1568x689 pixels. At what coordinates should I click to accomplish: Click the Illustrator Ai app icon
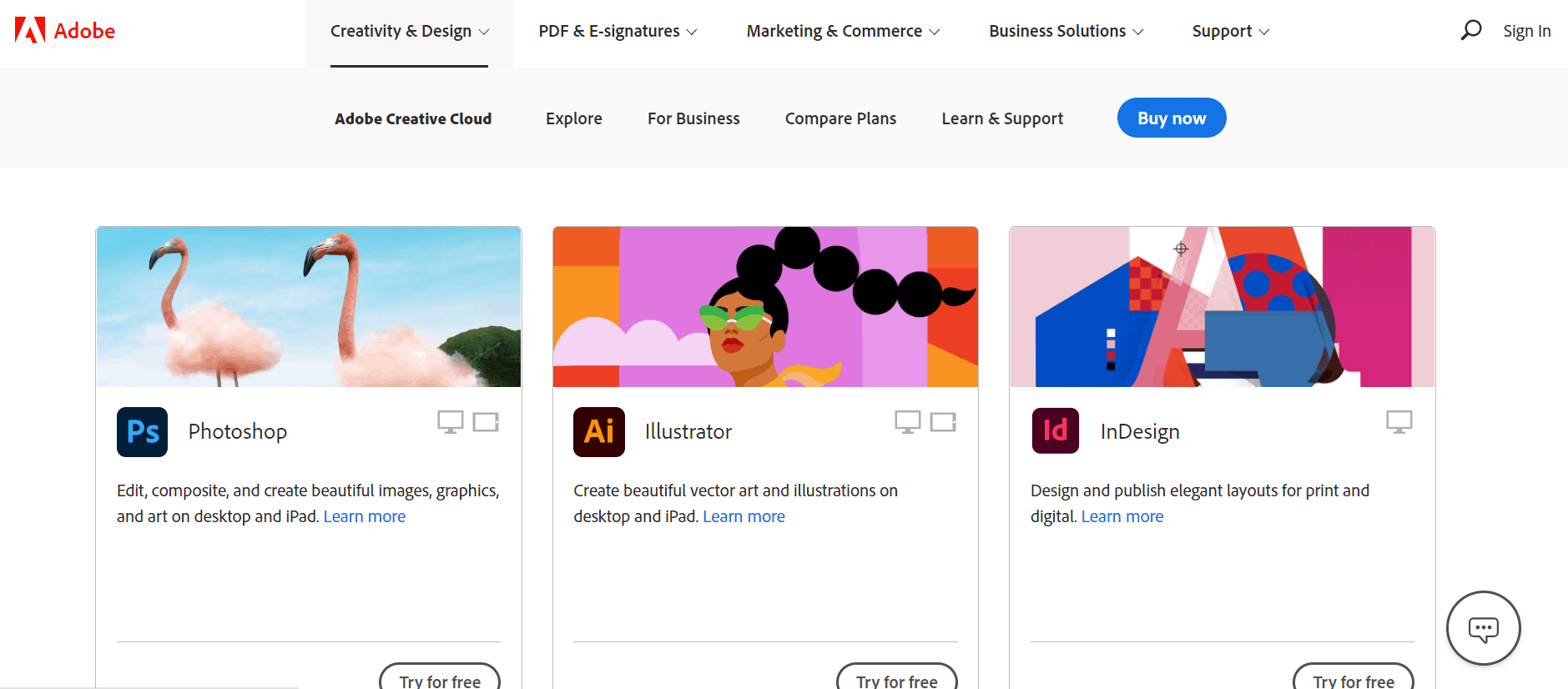pos(599,431)
